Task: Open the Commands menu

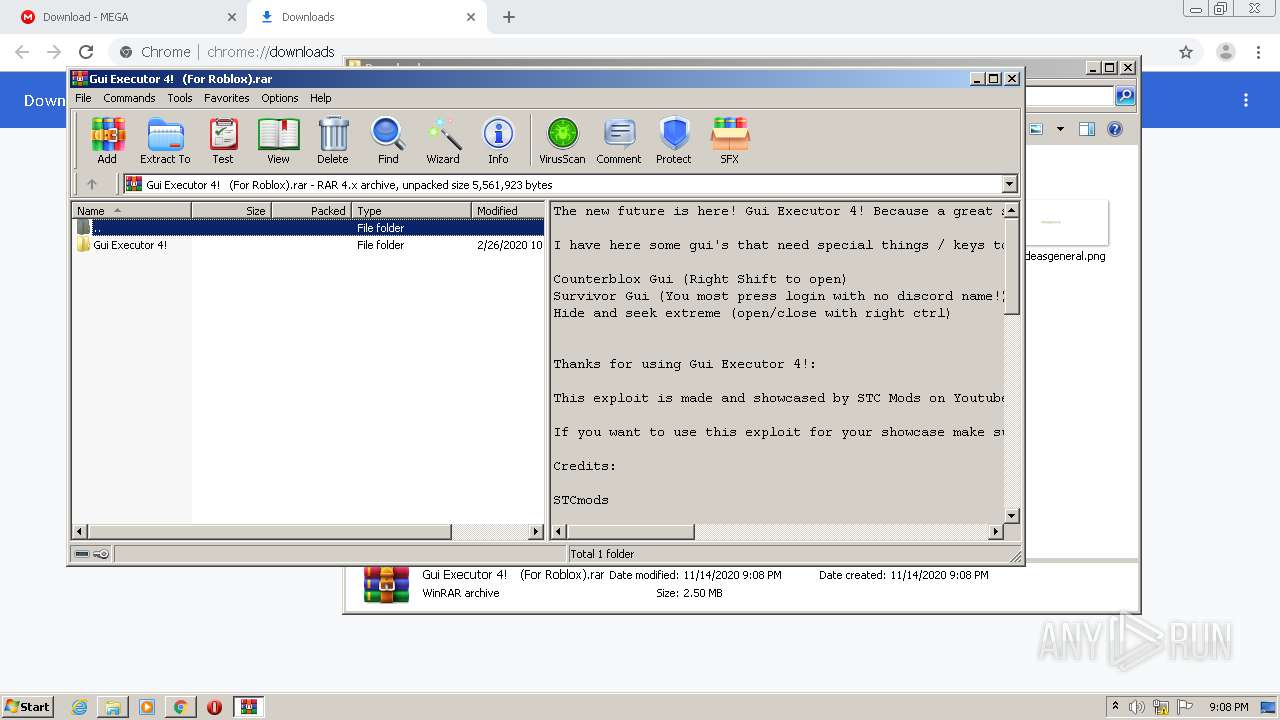Action: point(129,98)
